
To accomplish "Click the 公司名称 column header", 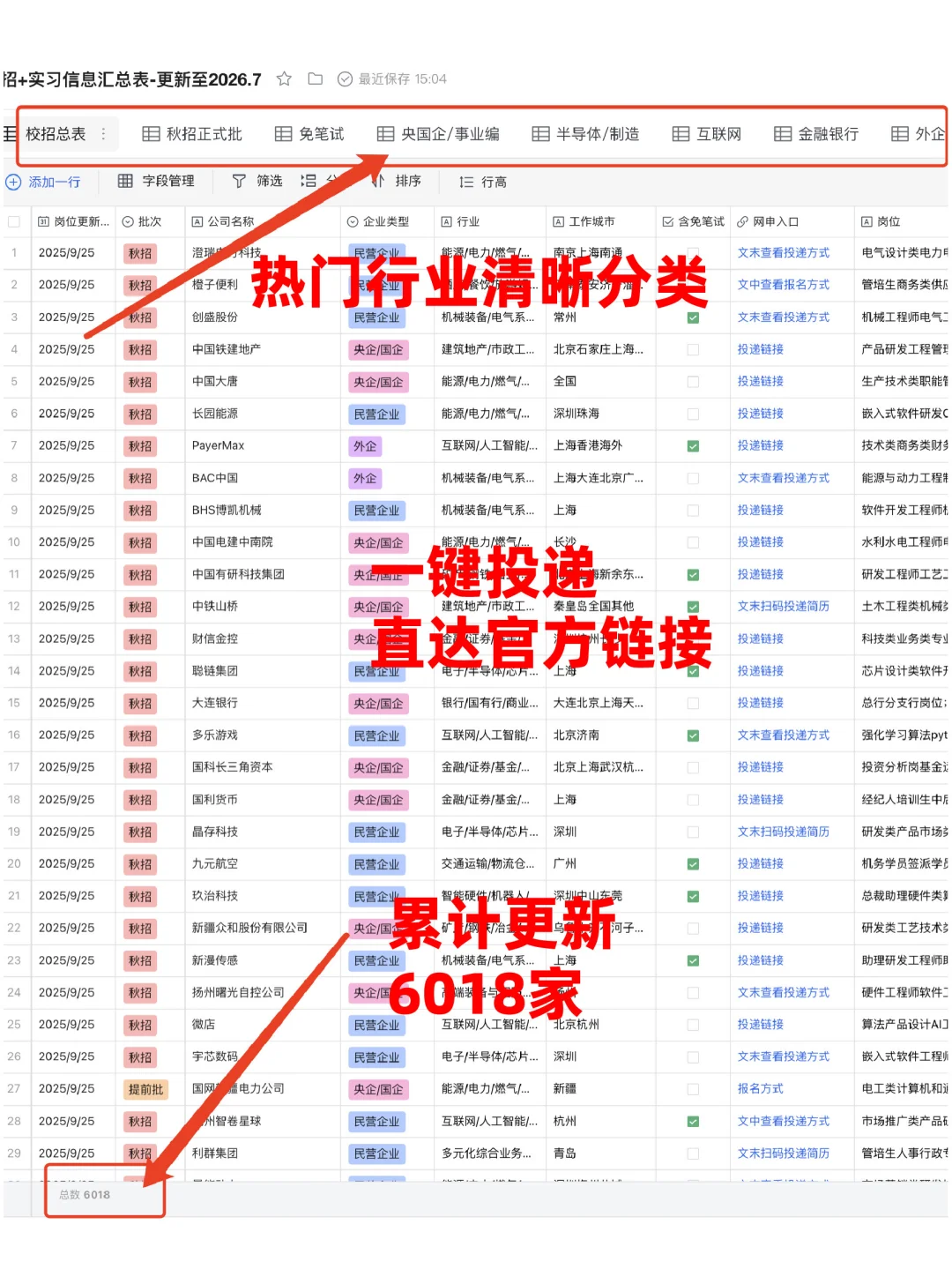I will pos(263,221).
